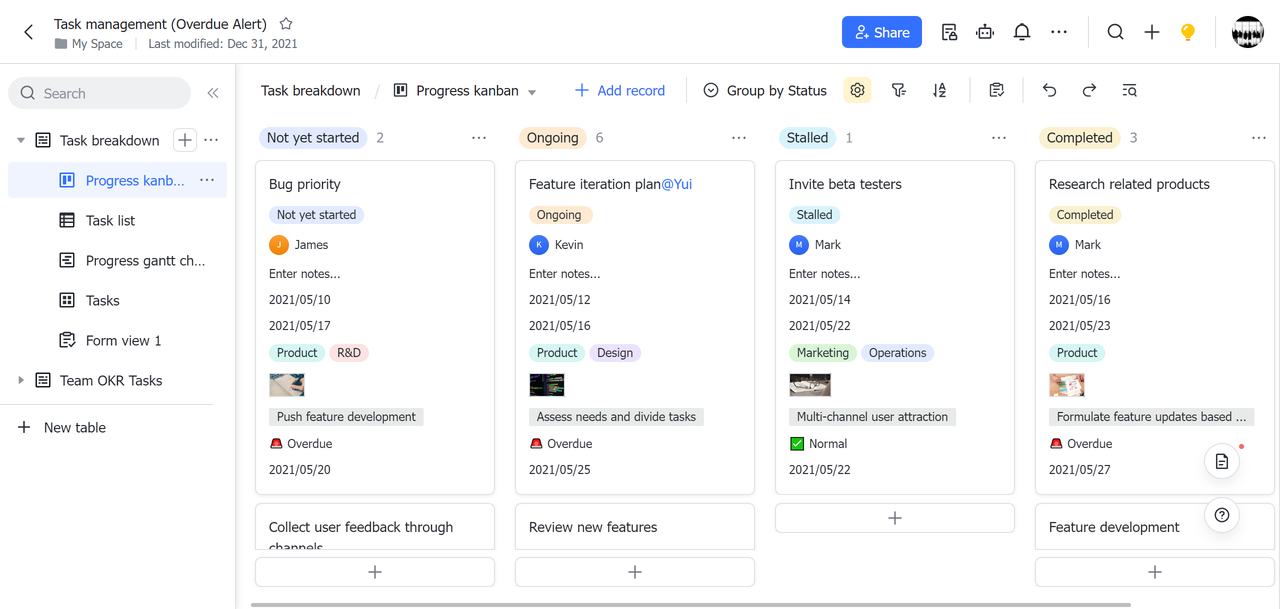Click the blue Share button
Screen dimensions: 1280x609
coord(881,32)
